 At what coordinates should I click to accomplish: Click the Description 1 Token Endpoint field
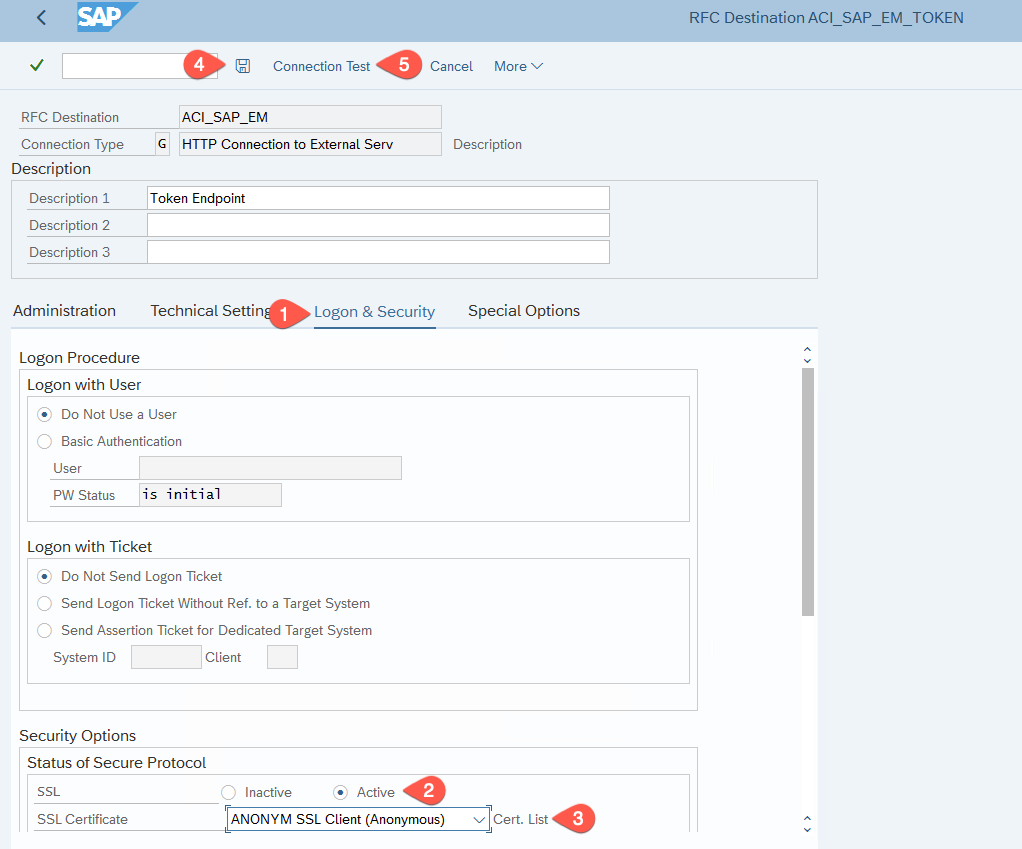[378, 198]
